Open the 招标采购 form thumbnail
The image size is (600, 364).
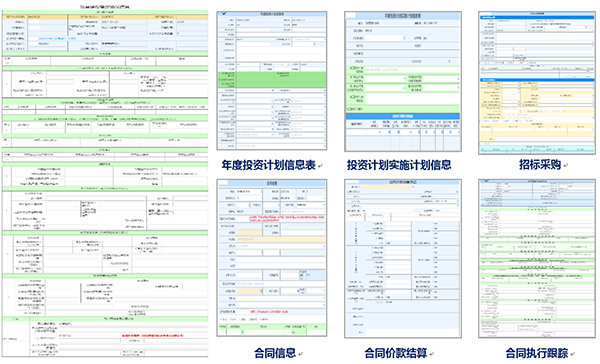[x=536, y=83]
